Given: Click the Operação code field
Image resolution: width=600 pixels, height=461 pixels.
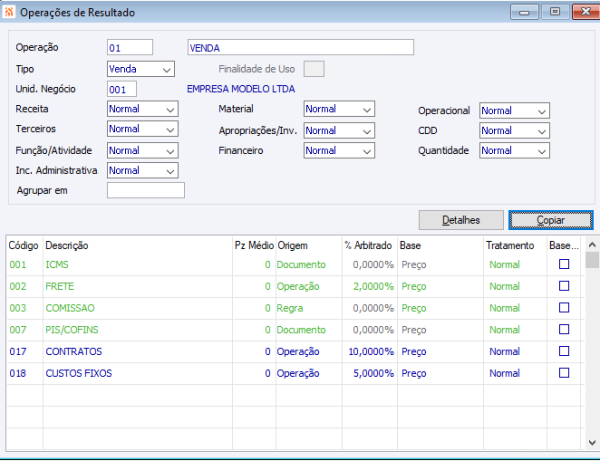Looking at the screenshot, I should click(x=129, y=47).
